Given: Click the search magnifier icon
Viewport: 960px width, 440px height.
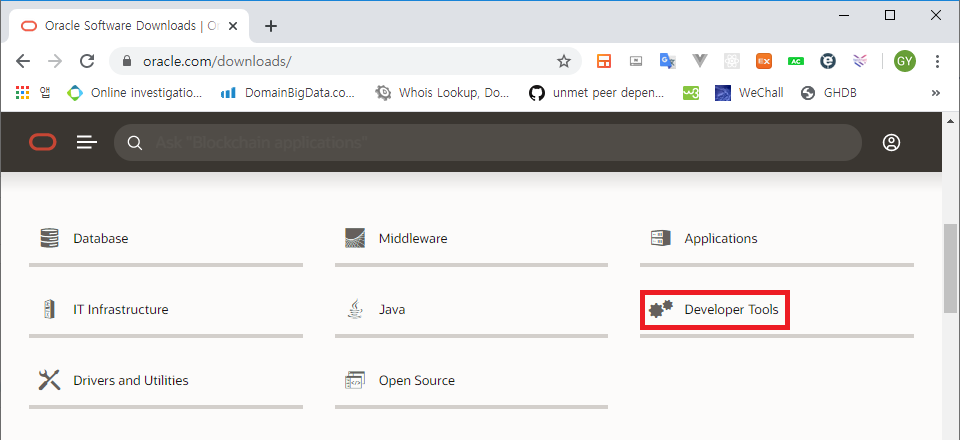Looking at the screenshot, I should [135, 143].
